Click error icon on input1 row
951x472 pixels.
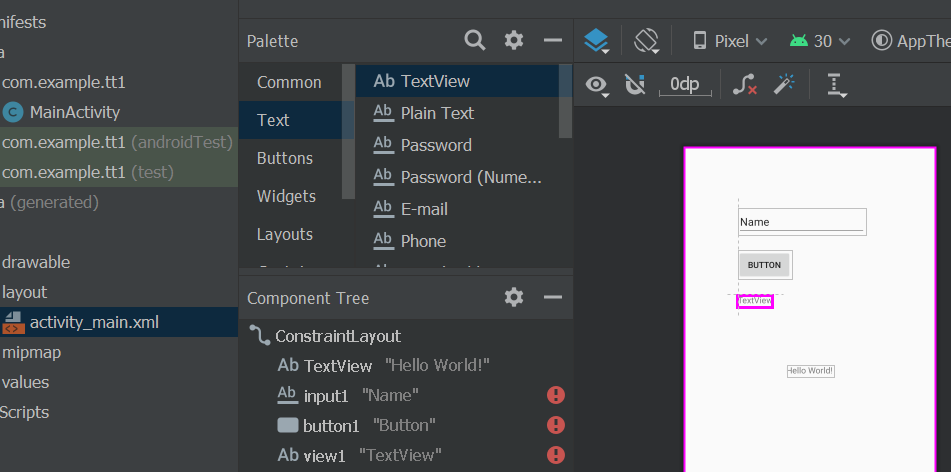click(556, 396)
